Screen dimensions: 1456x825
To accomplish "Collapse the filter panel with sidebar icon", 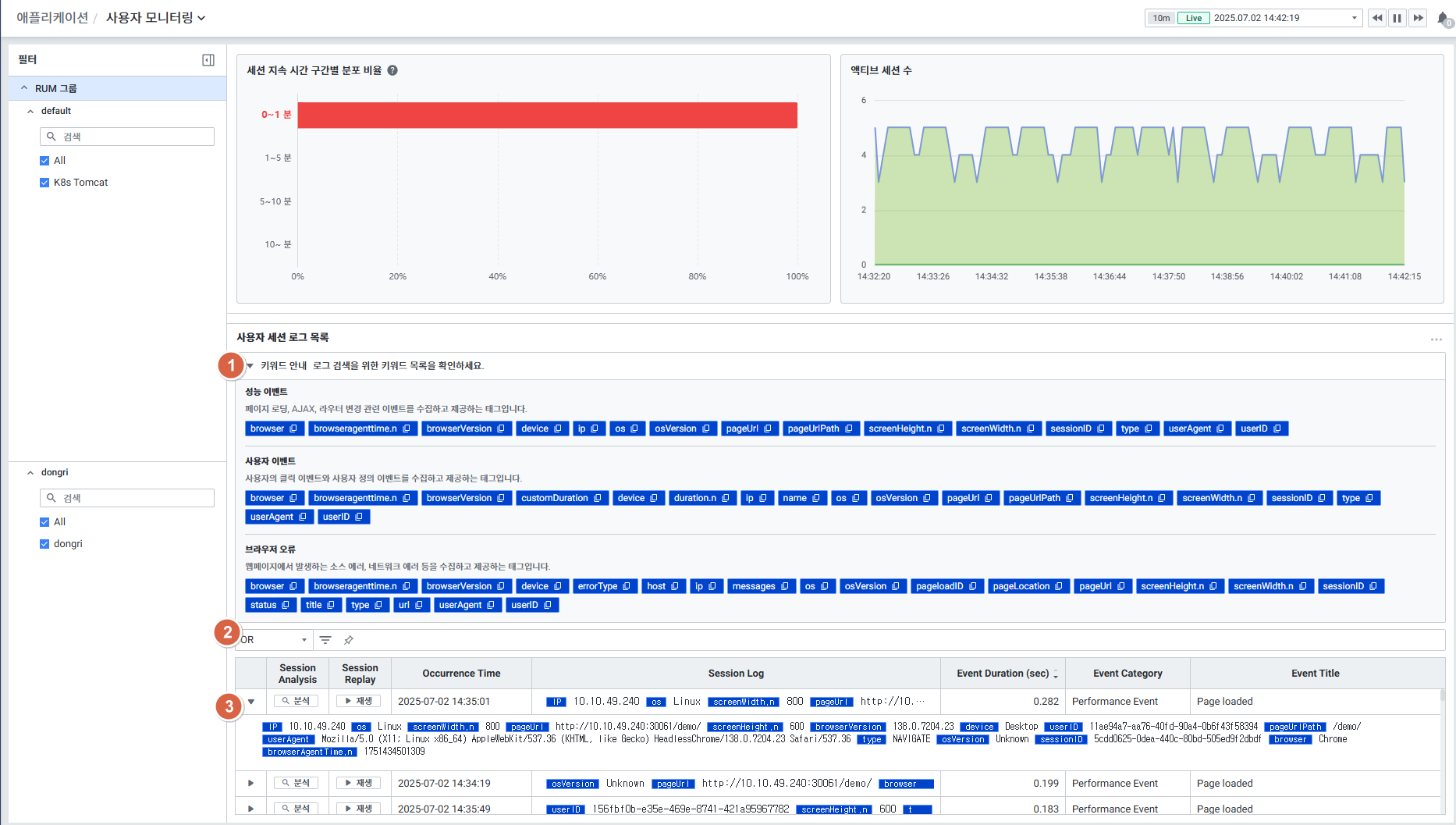I will (x=208, y=60).
